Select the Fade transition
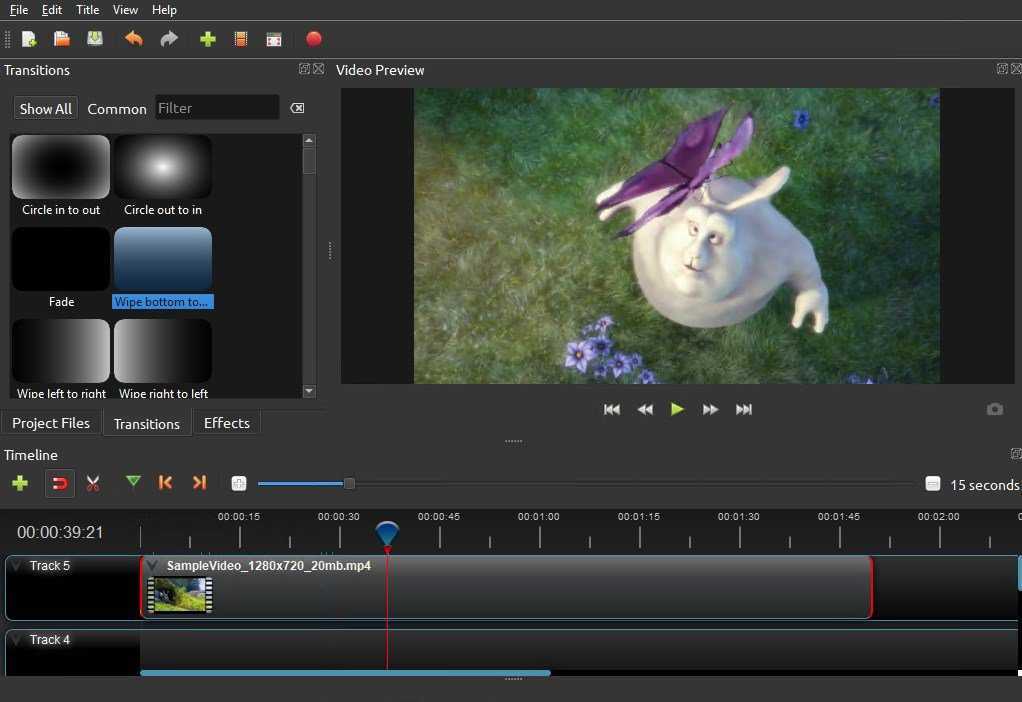Image resolution: width=1022 pixels, height=702 pixels. click(x=61, y=268)
